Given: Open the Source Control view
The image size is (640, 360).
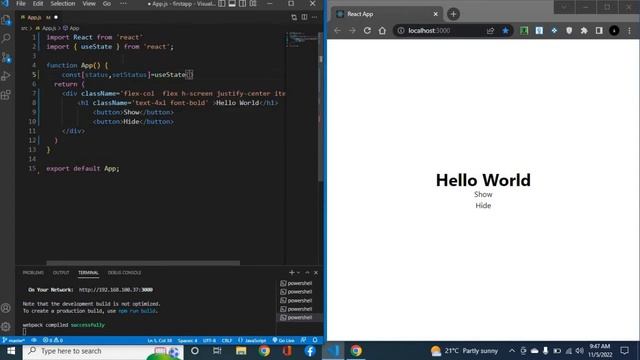Looking at the screenshot, I should click(6, 57).
